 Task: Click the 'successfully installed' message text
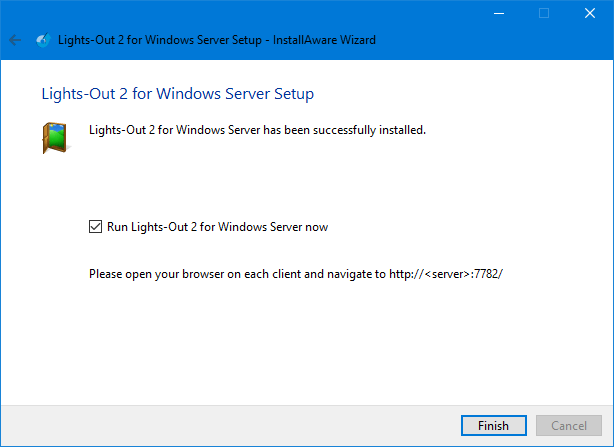coord(257,130)
